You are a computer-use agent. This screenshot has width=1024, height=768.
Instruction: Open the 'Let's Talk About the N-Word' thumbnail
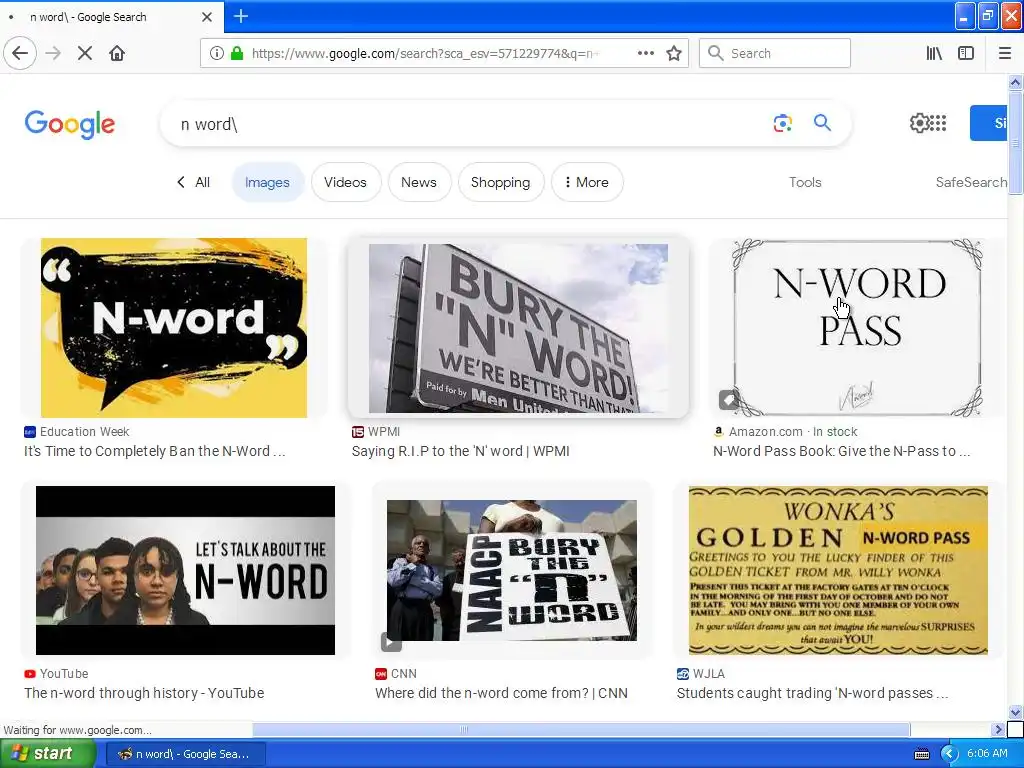[185, 570]
